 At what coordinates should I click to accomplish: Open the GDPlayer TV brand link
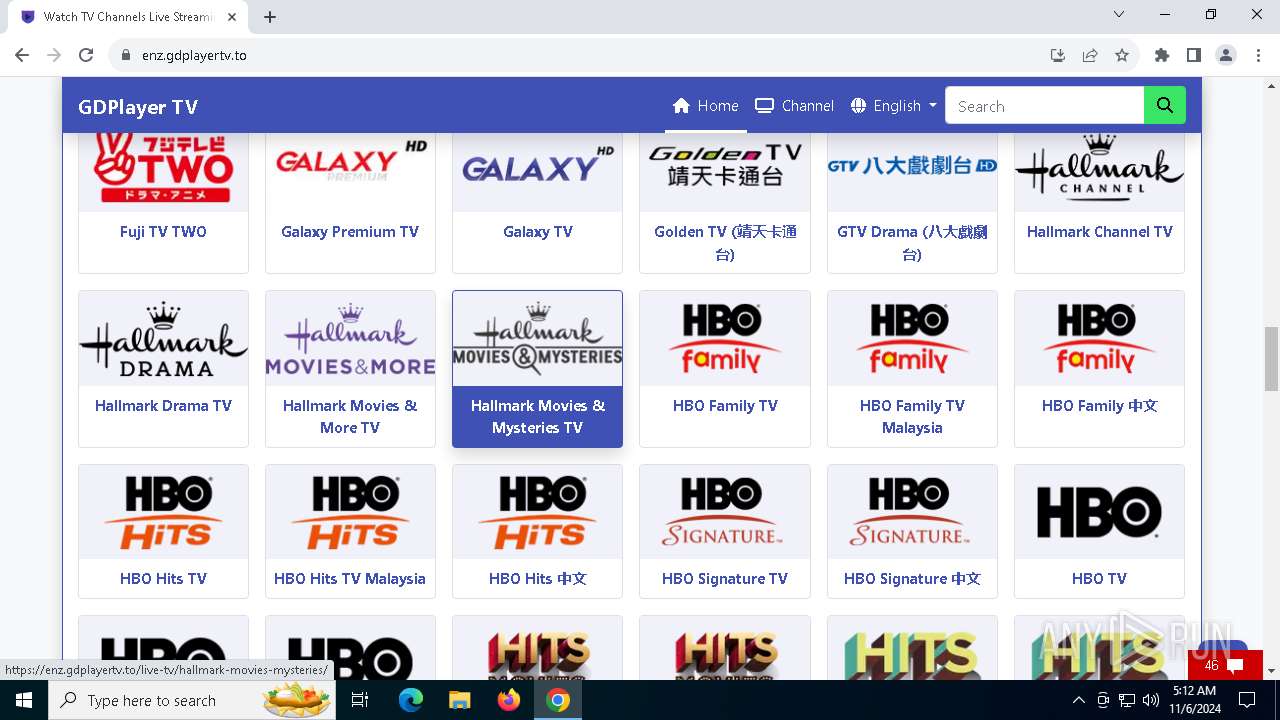click(138, 107)
